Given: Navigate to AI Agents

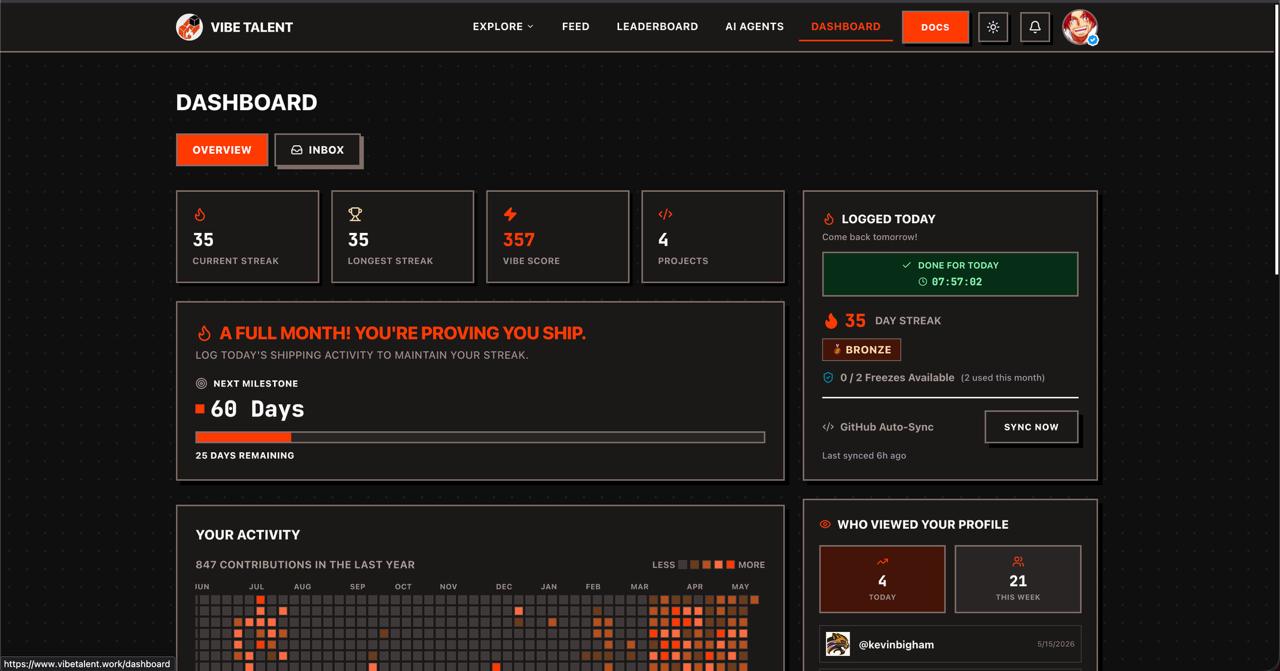Looking at the screenshot, I should point(754,27).
